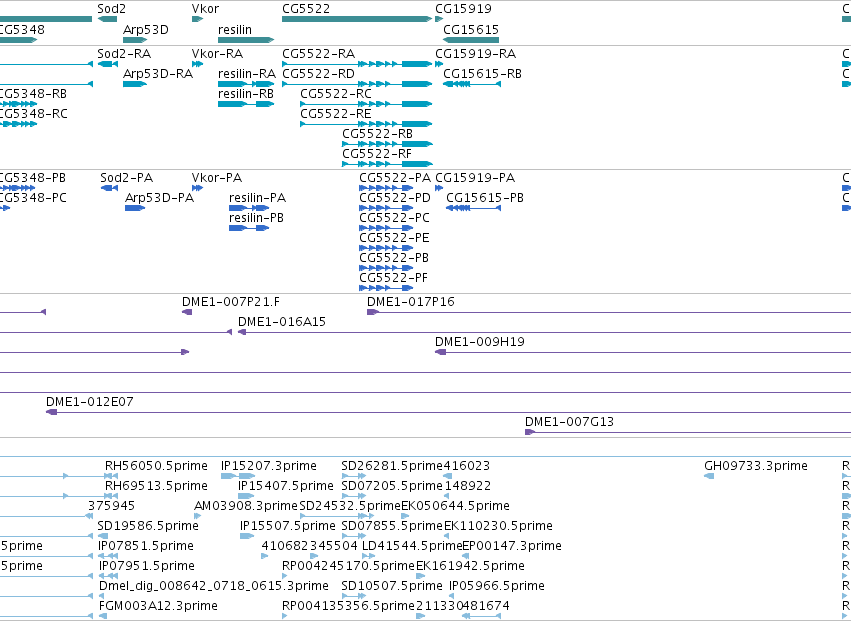This screenshot has width=851, height=621.
Task: Click the CG5522-RD transcript label
Action: point(319,74)
